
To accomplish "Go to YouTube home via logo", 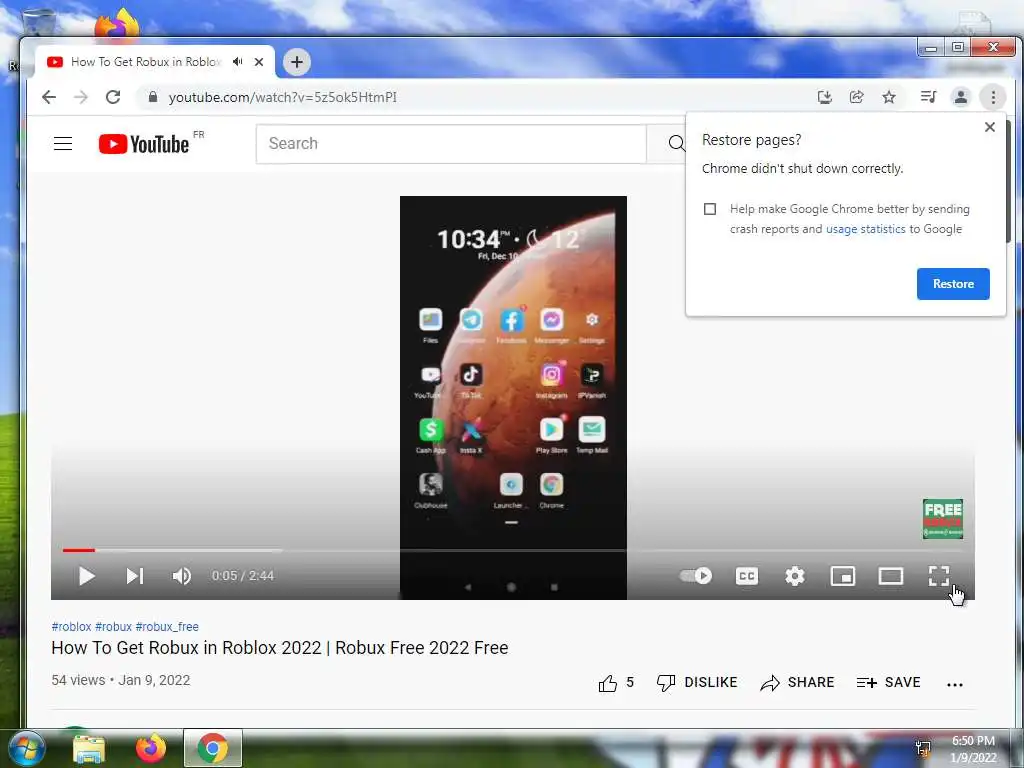I will [x=144, y=144].
